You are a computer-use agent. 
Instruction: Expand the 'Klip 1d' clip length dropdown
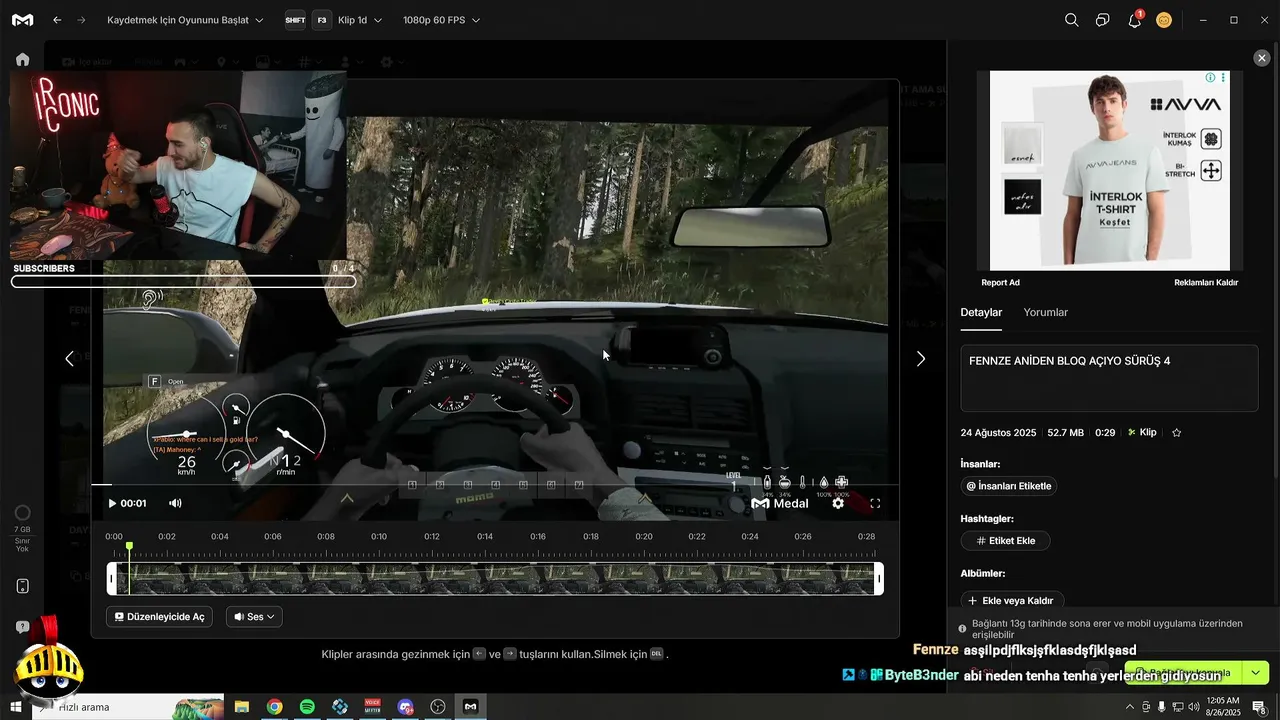[x=360, y=20]
